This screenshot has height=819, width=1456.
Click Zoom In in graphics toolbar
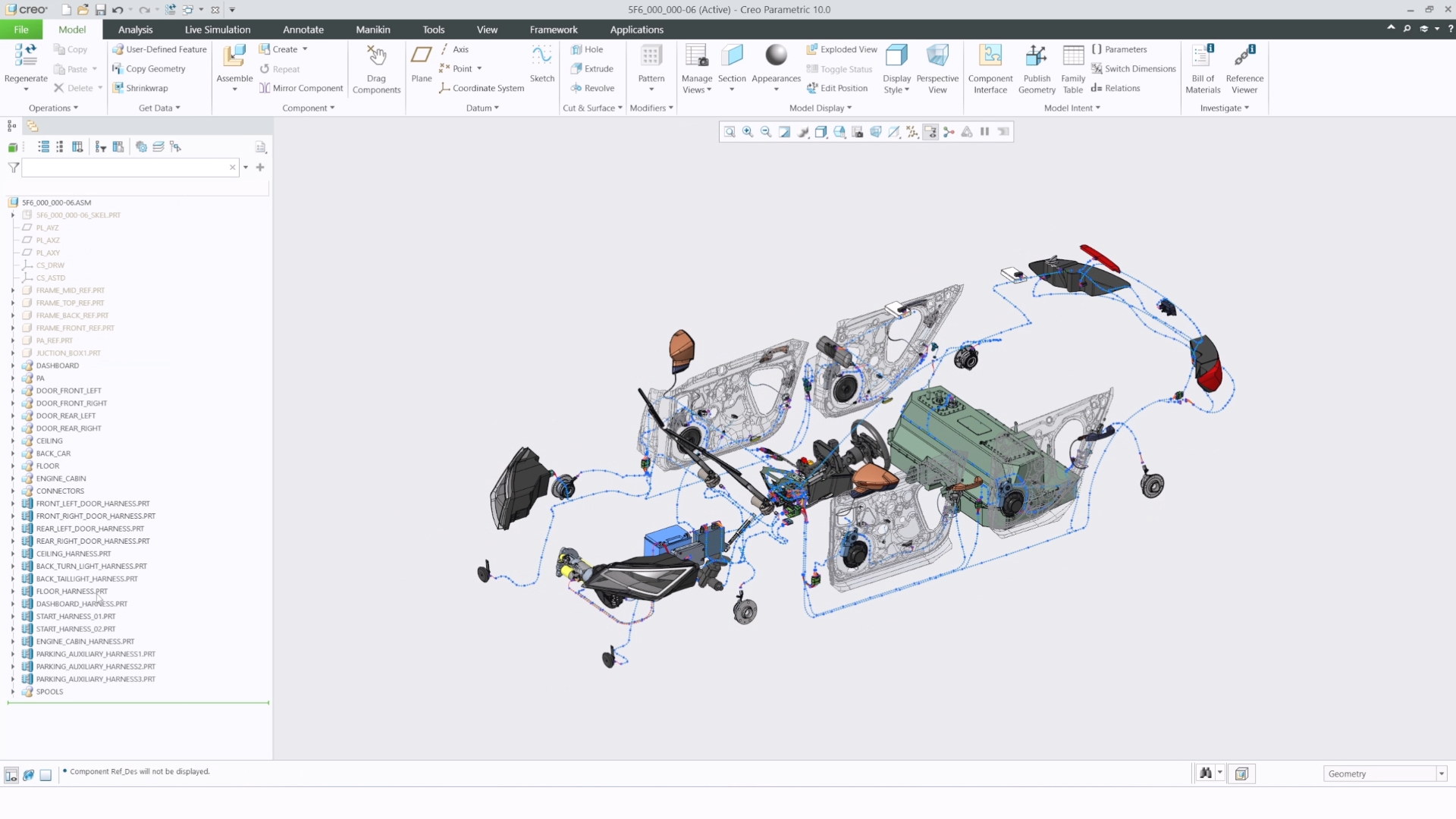pos(748,132)
